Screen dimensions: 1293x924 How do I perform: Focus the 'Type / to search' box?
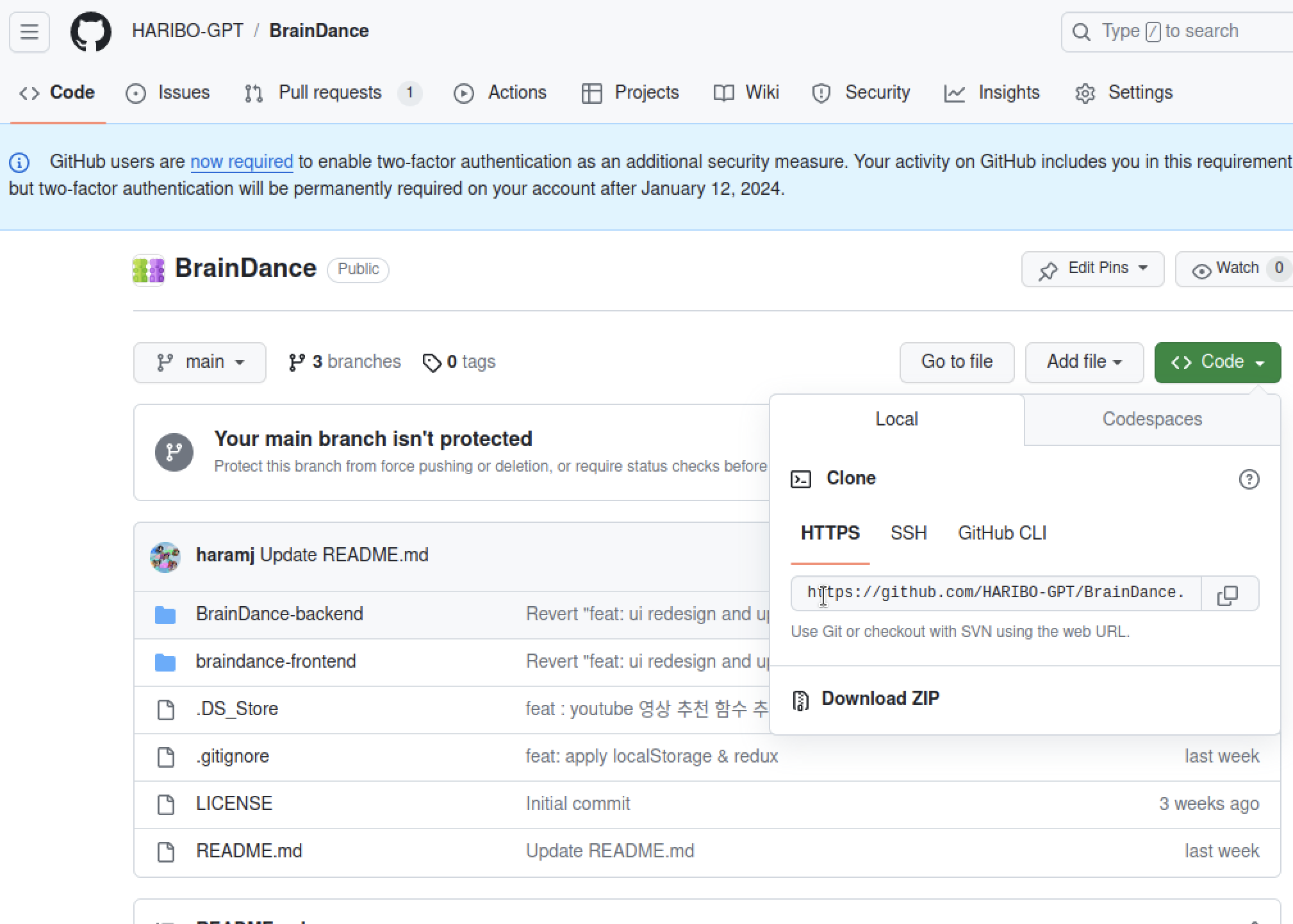[x=1177, y=31]
